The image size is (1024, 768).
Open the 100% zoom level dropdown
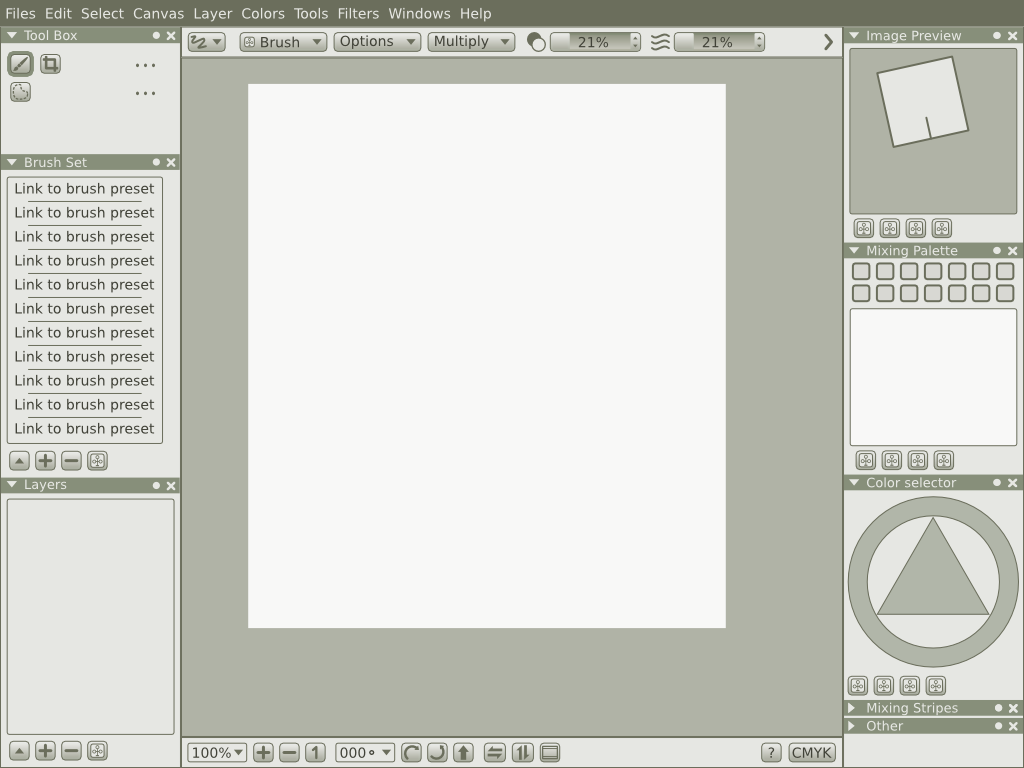(x=217, y=753)
